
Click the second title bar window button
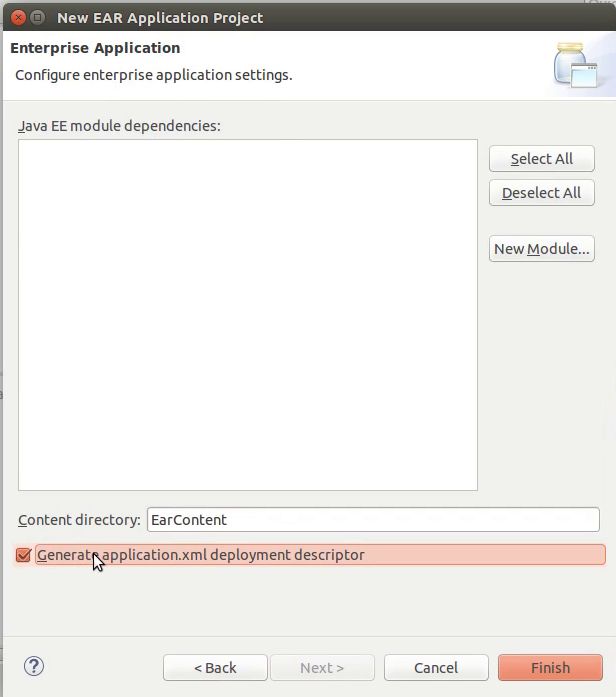click(x=37, y=17)
